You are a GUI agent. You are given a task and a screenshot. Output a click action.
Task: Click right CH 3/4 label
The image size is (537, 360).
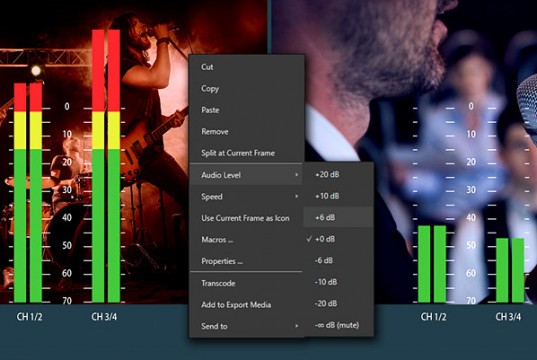point(508,317)
